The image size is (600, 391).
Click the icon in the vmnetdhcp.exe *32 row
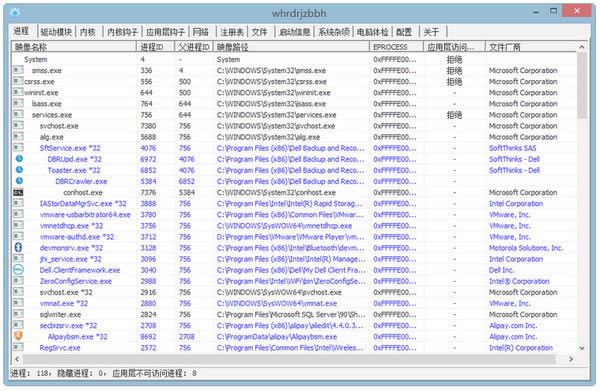(18, 225)
